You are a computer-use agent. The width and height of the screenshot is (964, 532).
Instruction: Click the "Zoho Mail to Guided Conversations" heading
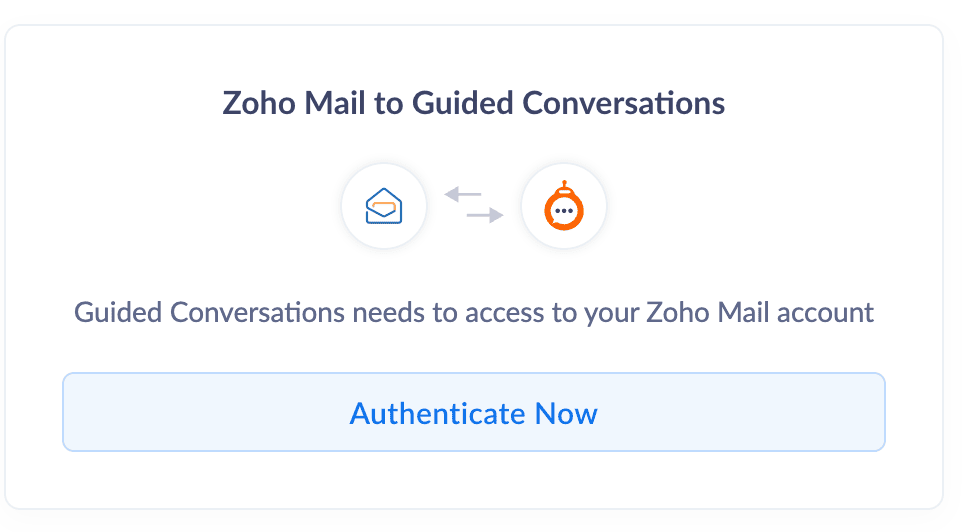[x=473, y=103]
